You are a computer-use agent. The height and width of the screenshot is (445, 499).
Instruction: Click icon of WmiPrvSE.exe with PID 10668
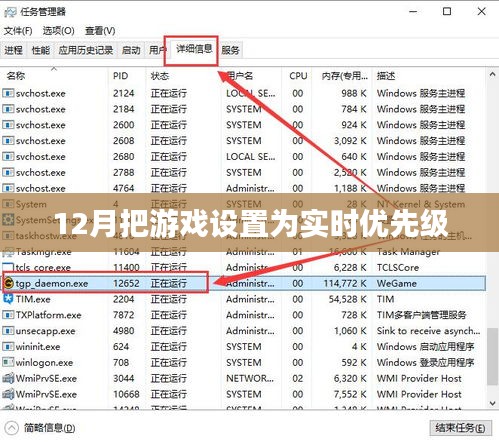click(8, 394)
